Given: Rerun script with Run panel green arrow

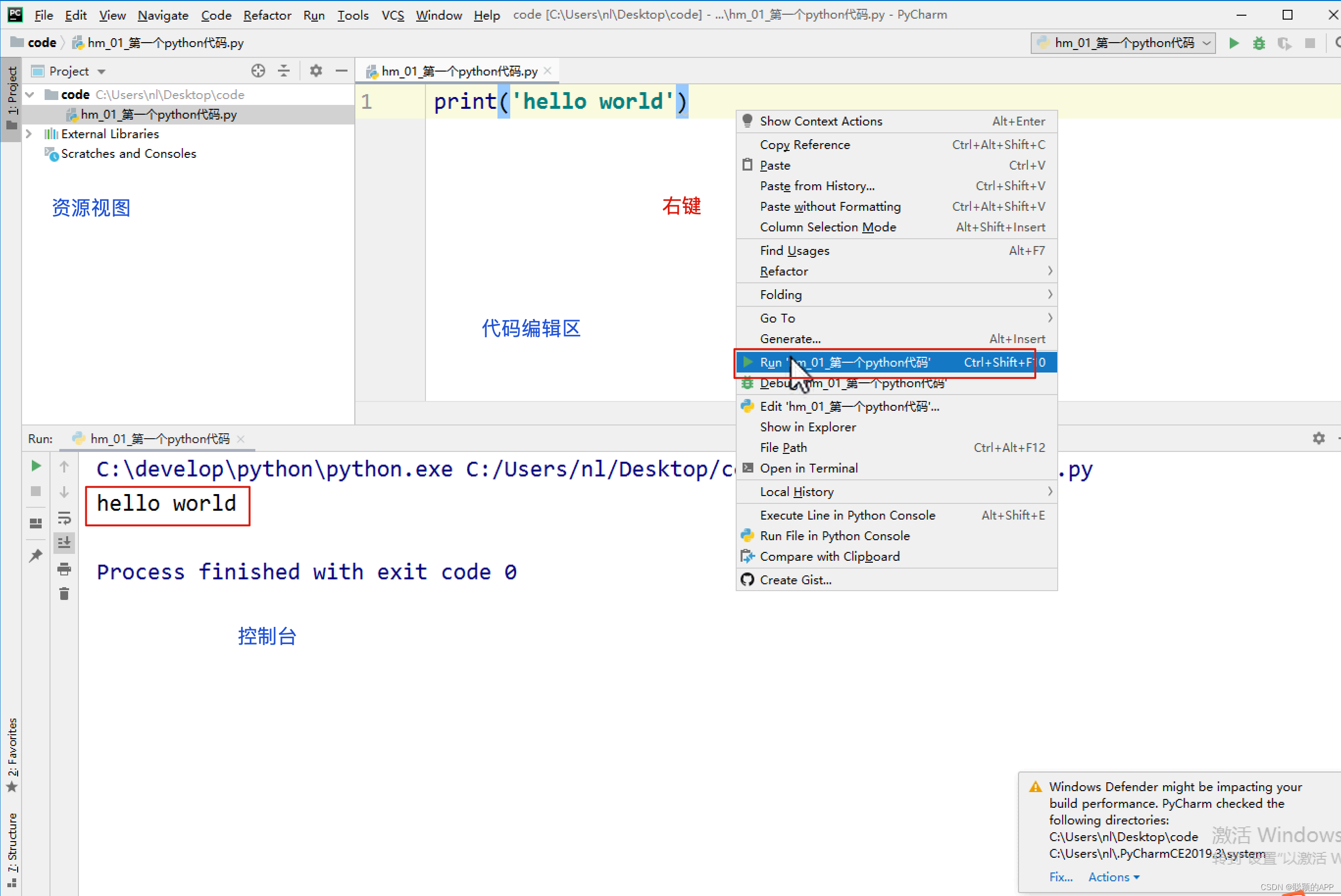Looking at the screenshot, I should [x=35, y=466].
